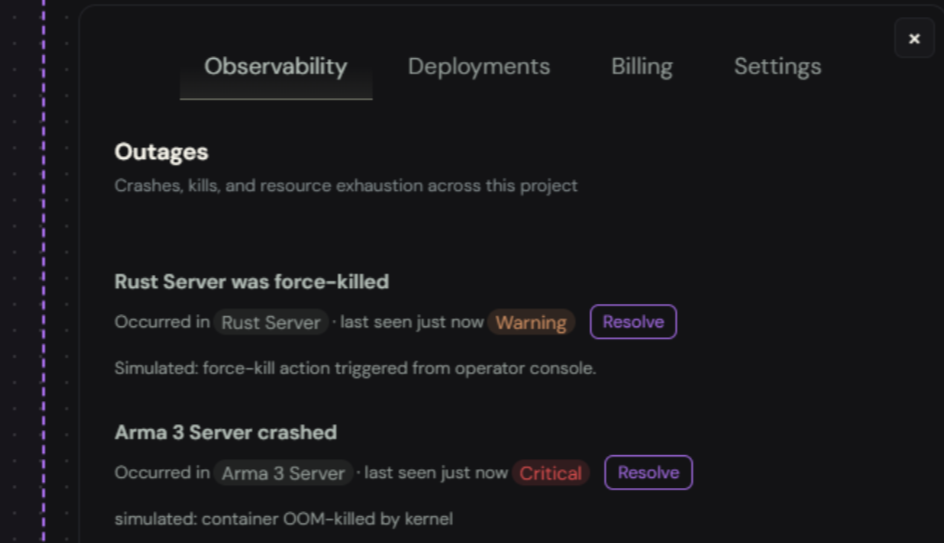This screenshot has height=543, width=944.
Task: Click the Outages section heading
Action: coord(161,152)
